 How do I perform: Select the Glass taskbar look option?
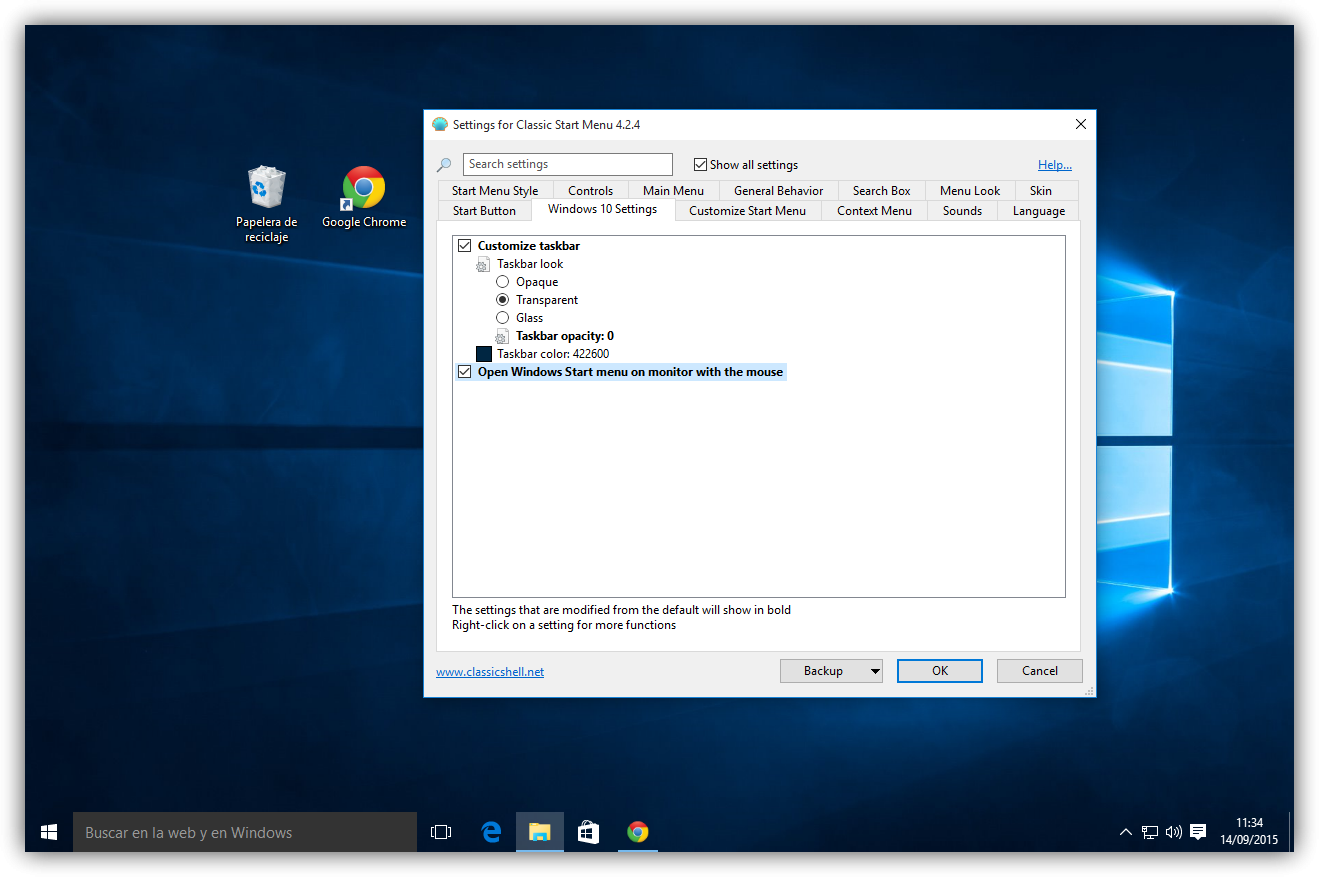click(503, 318)
